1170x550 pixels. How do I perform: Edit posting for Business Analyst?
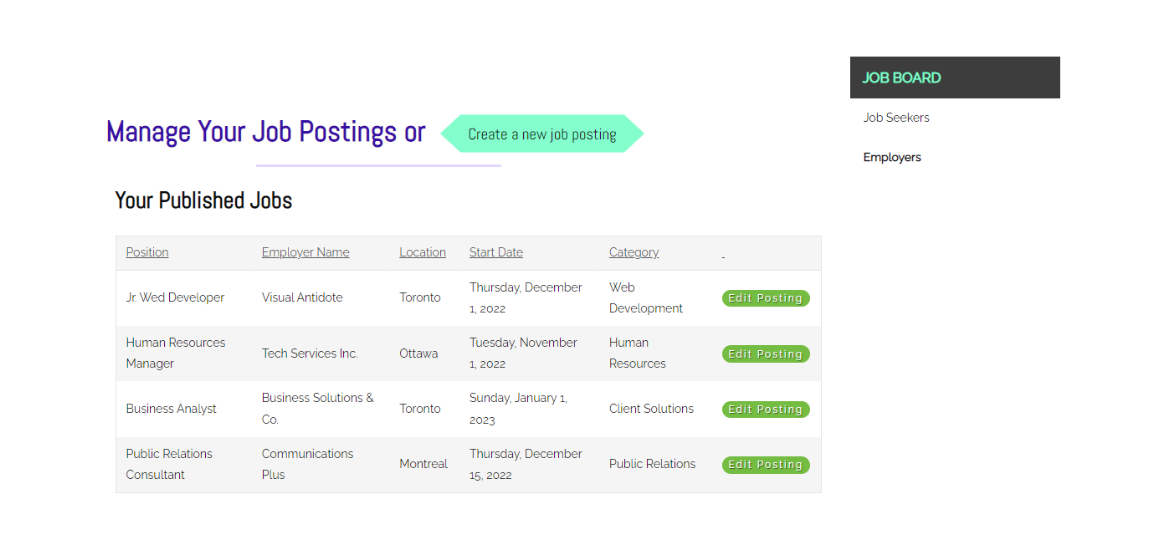point(766,409)
